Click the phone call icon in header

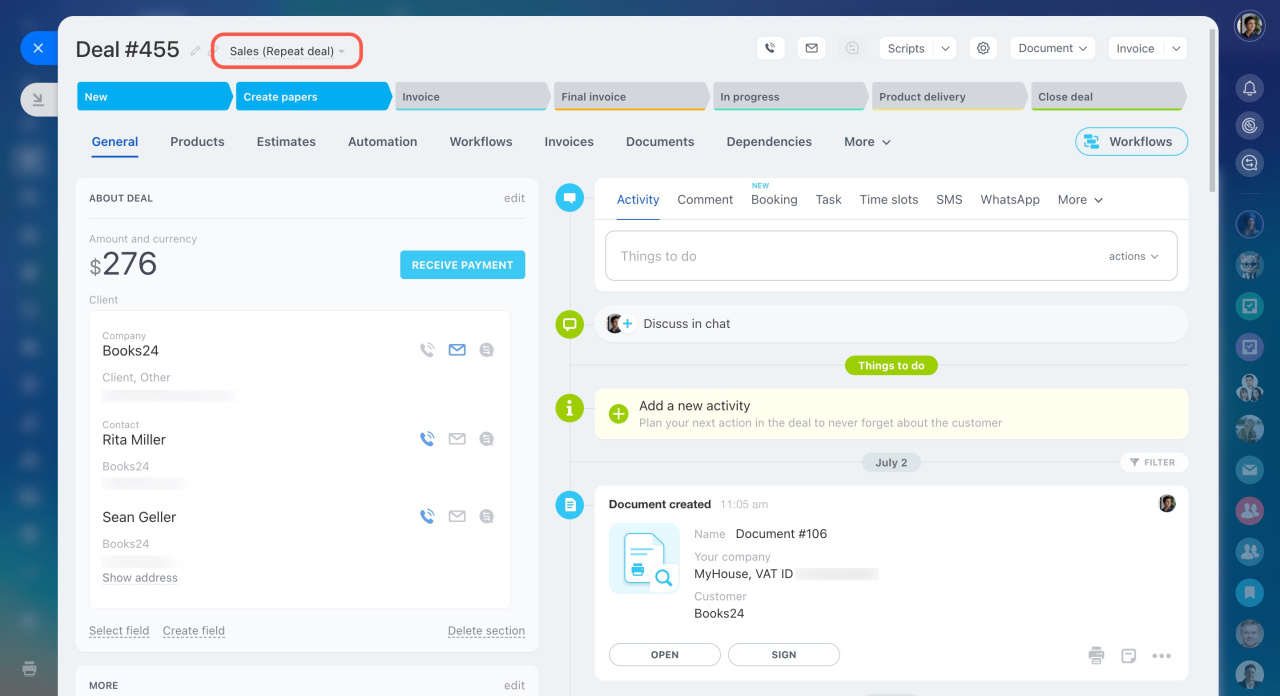770,48
